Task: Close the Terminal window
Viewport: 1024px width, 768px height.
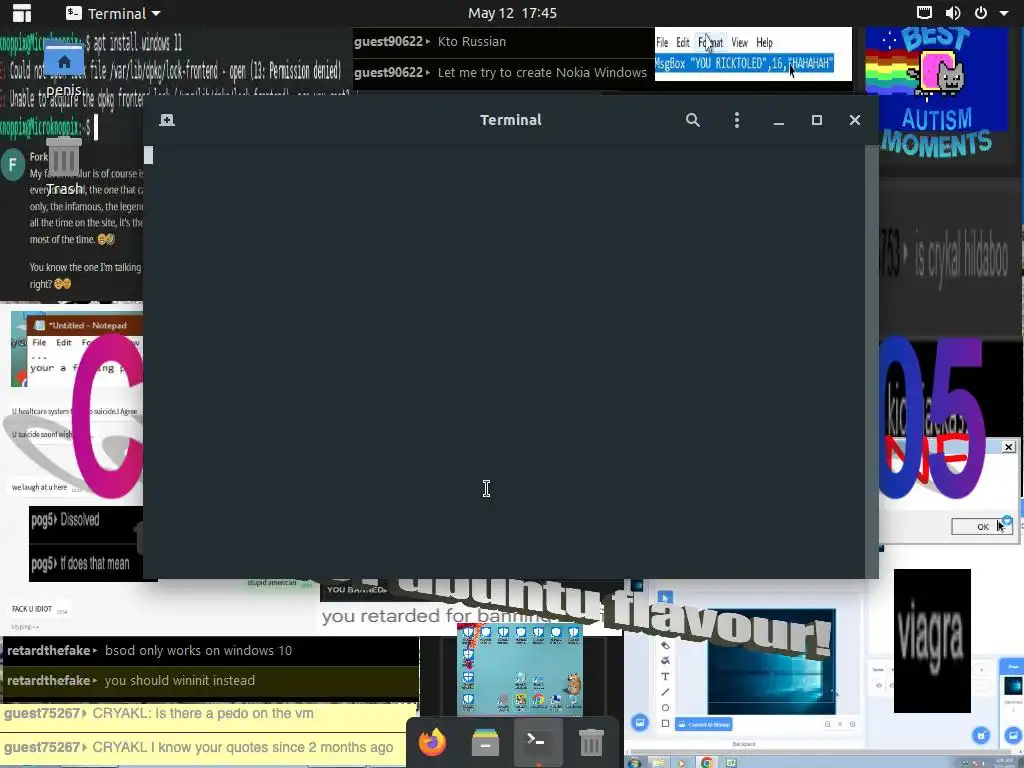Action: [x=855, y=120]
